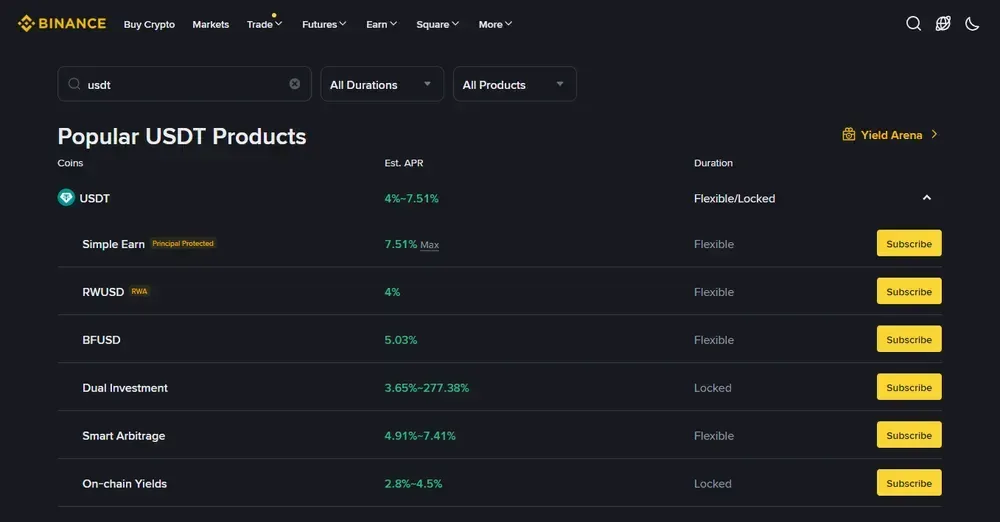Open the Futures dropdown menu

(324, 24)
